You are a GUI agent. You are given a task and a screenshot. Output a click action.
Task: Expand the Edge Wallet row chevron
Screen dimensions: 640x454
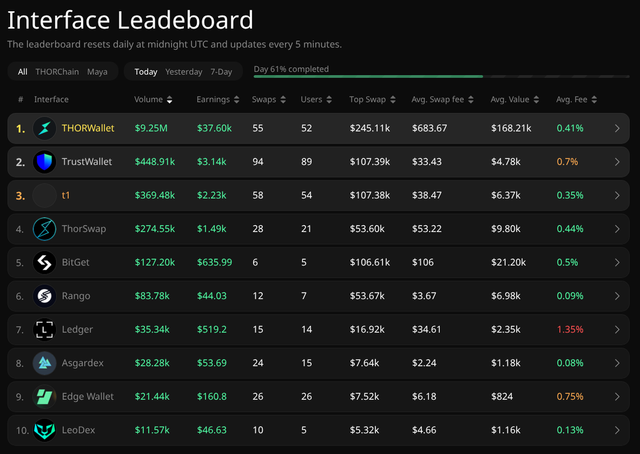[x=617, y=396]
